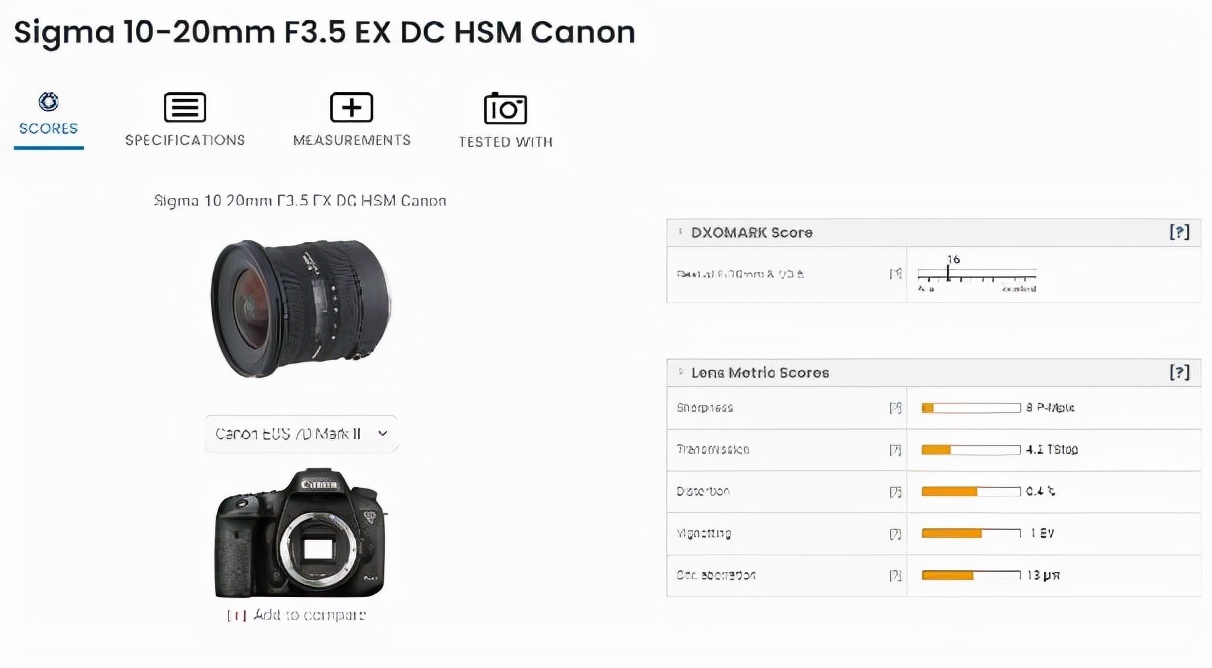Image resolution: width=1212 pixels, height=668 pixels.
Task: Click the help icon in Lens Metric Scores header
Action: tap(1180, 372)
